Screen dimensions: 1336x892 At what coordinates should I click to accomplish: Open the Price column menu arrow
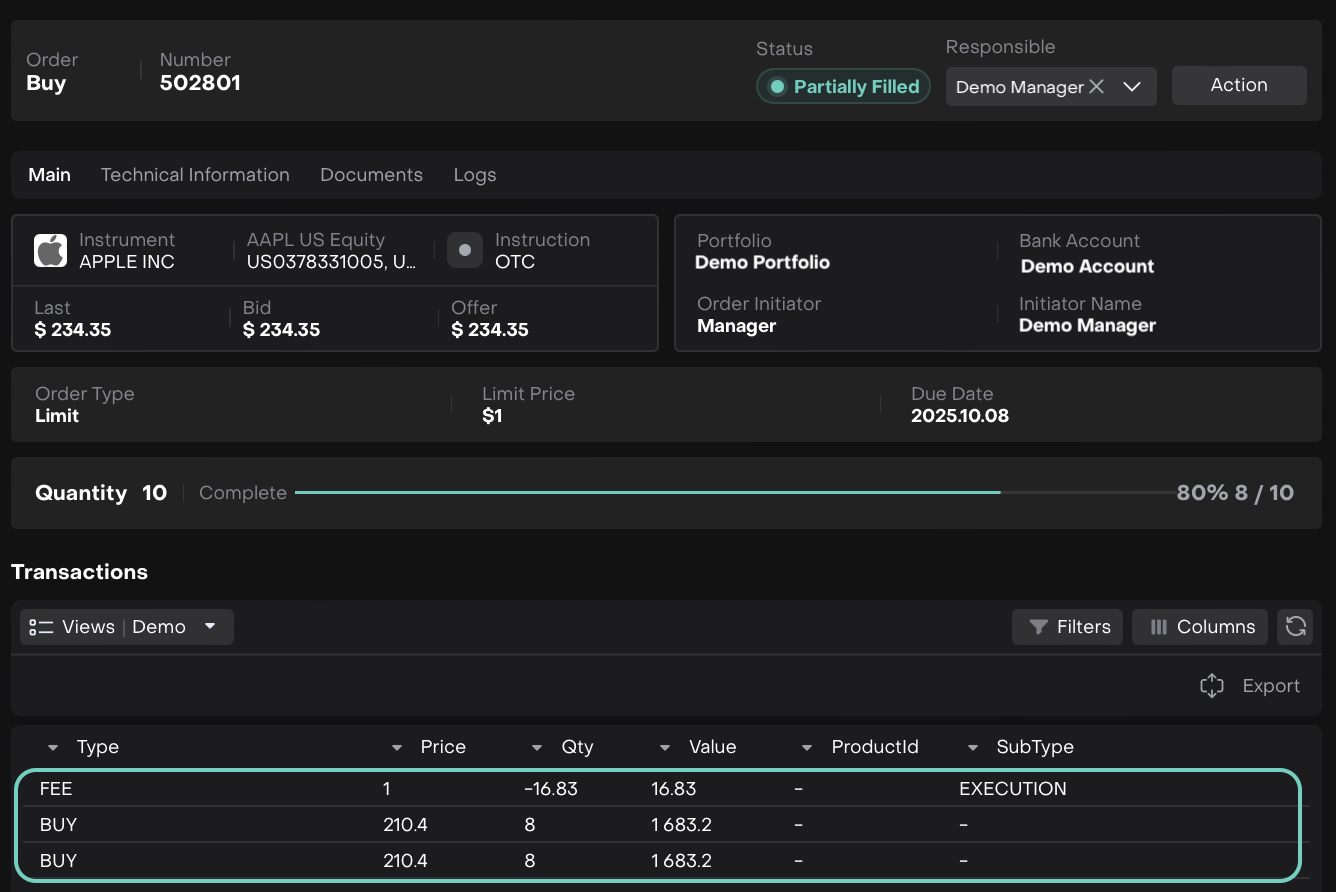pyautogui.click(x=397, y=748)
